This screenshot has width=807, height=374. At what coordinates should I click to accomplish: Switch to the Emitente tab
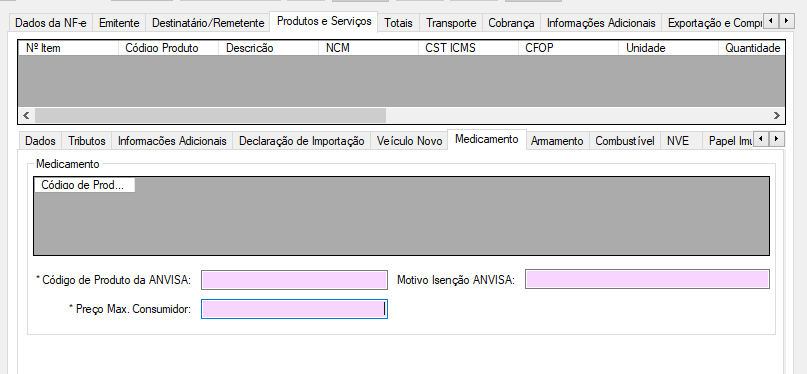119,23
